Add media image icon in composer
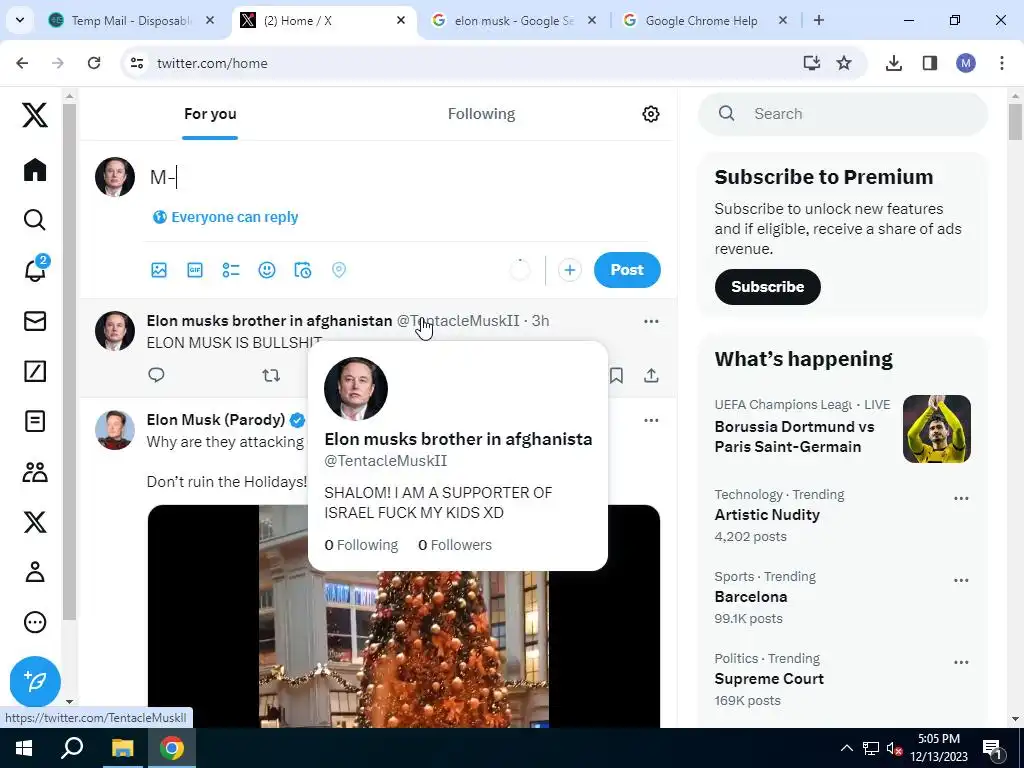 (x=159, y=270)
